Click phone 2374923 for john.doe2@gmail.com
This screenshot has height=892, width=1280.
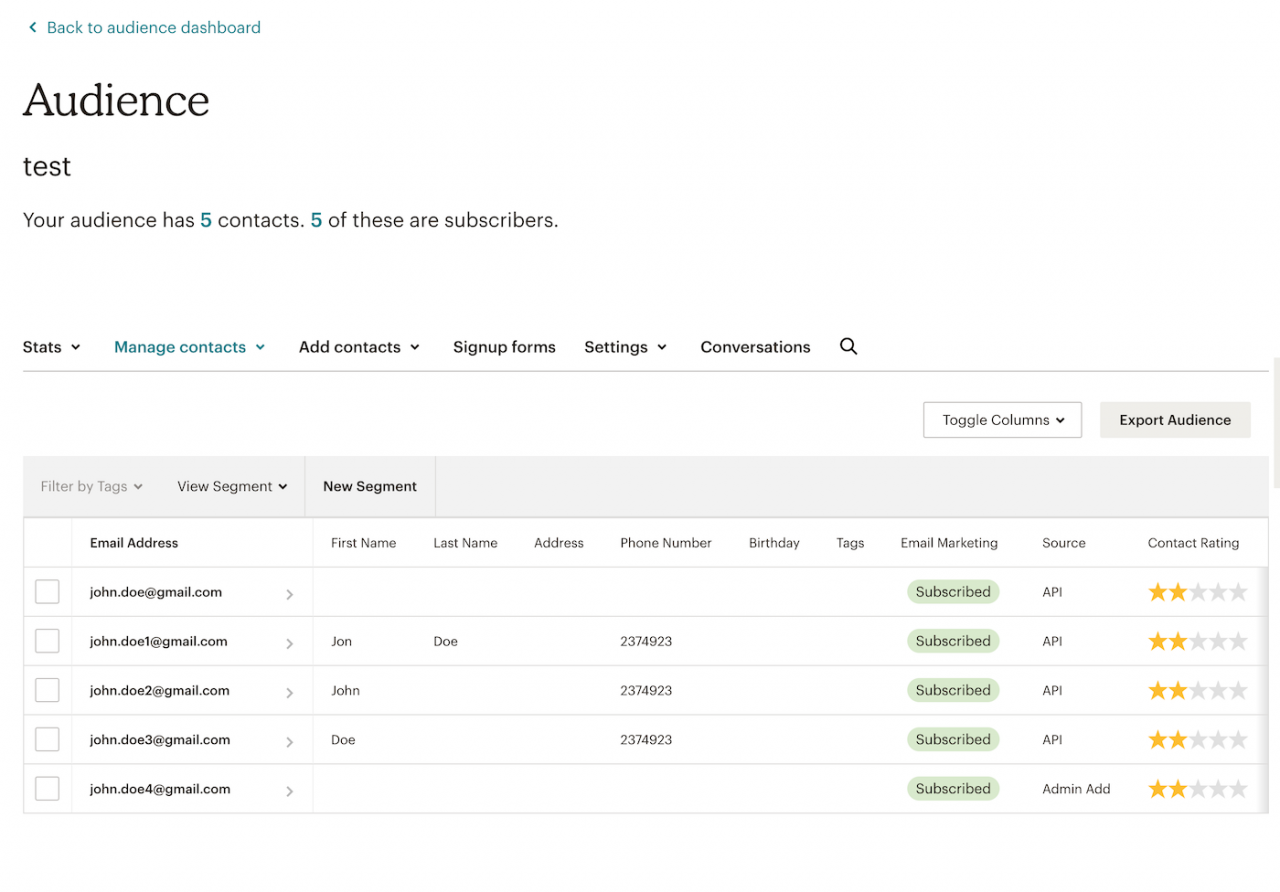646,690
